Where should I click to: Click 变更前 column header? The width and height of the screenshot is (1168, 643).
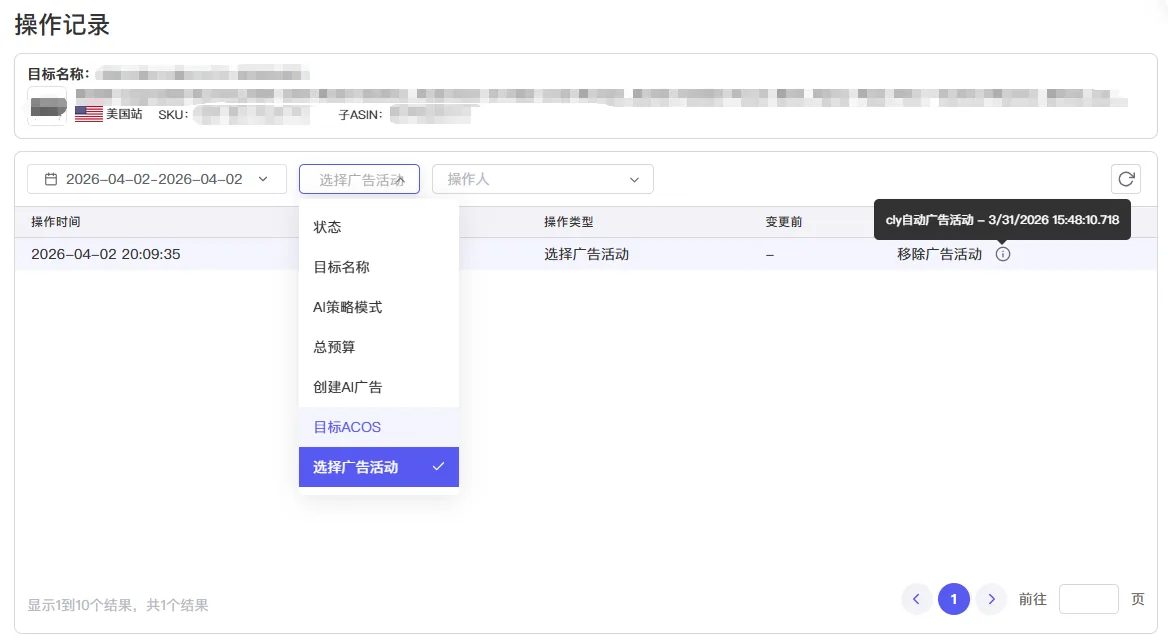784,222
